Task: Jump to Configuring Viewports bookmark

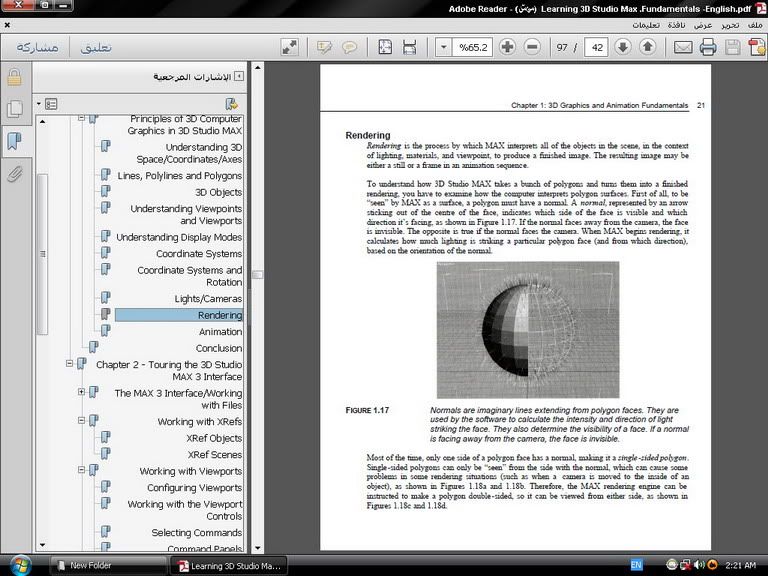Action: coord(194,488)
